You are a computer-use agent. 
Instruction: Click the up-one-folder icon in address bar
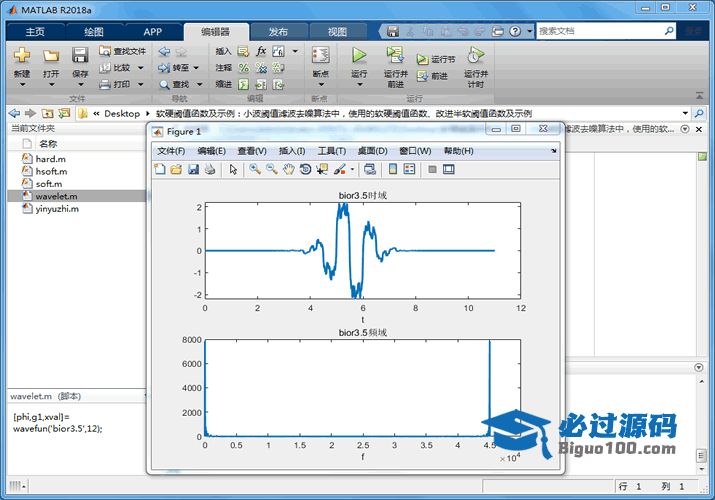pos(47,113)
